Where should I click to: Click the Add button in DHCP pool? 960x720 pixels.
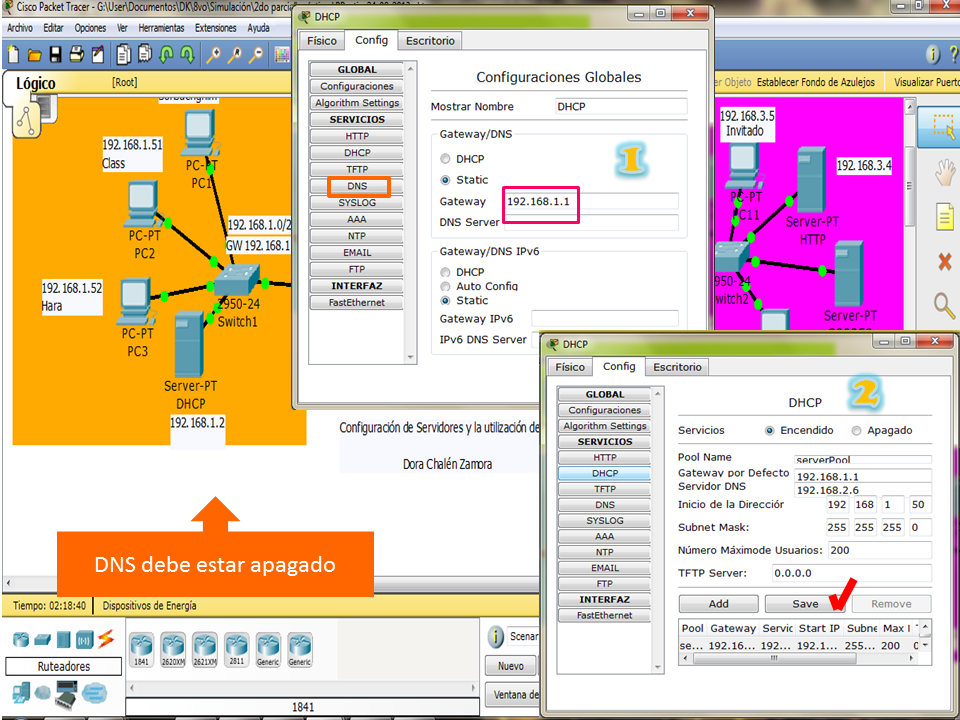pos(718,604)
